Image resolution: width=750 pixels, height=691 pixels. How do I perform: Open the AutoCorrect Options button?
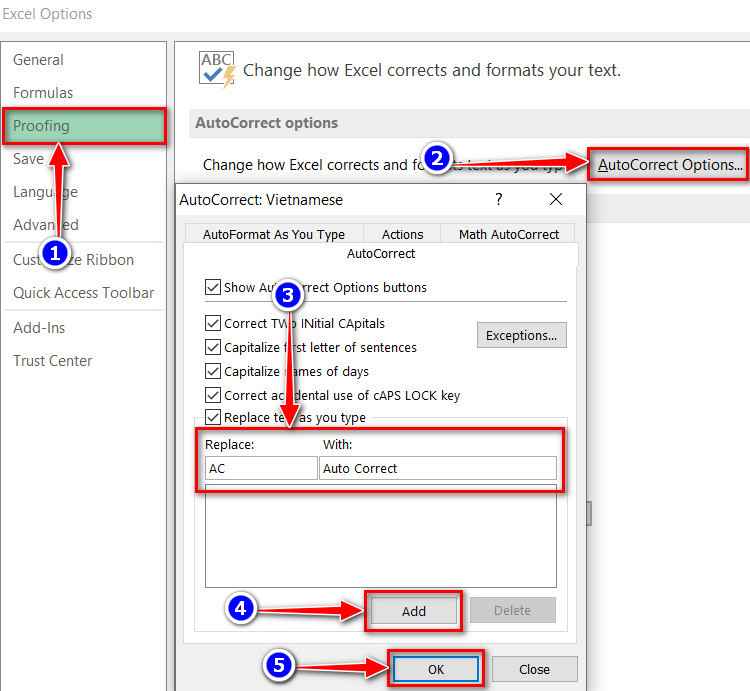pos(669,165)
